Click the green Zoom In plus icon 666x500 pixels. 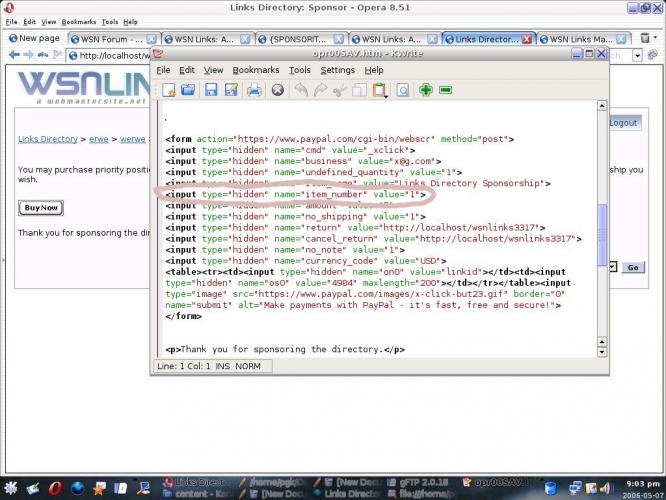pyautogui.click(x=426, y=90)
